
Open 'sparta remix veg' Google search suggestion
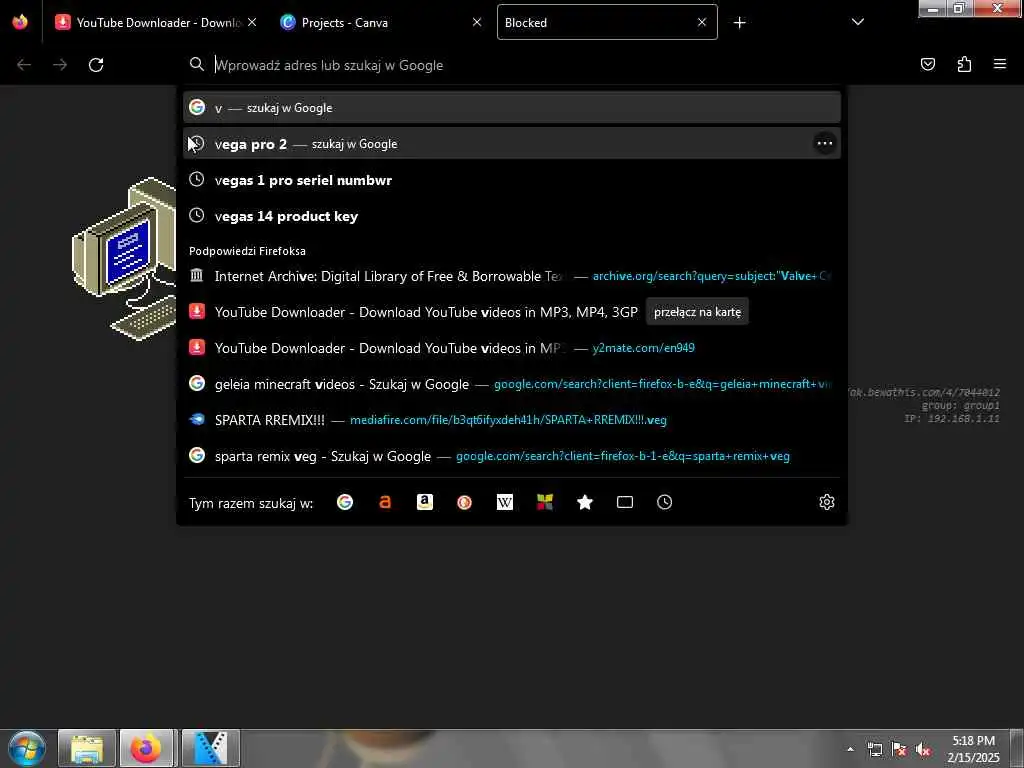tap(512, 456)
